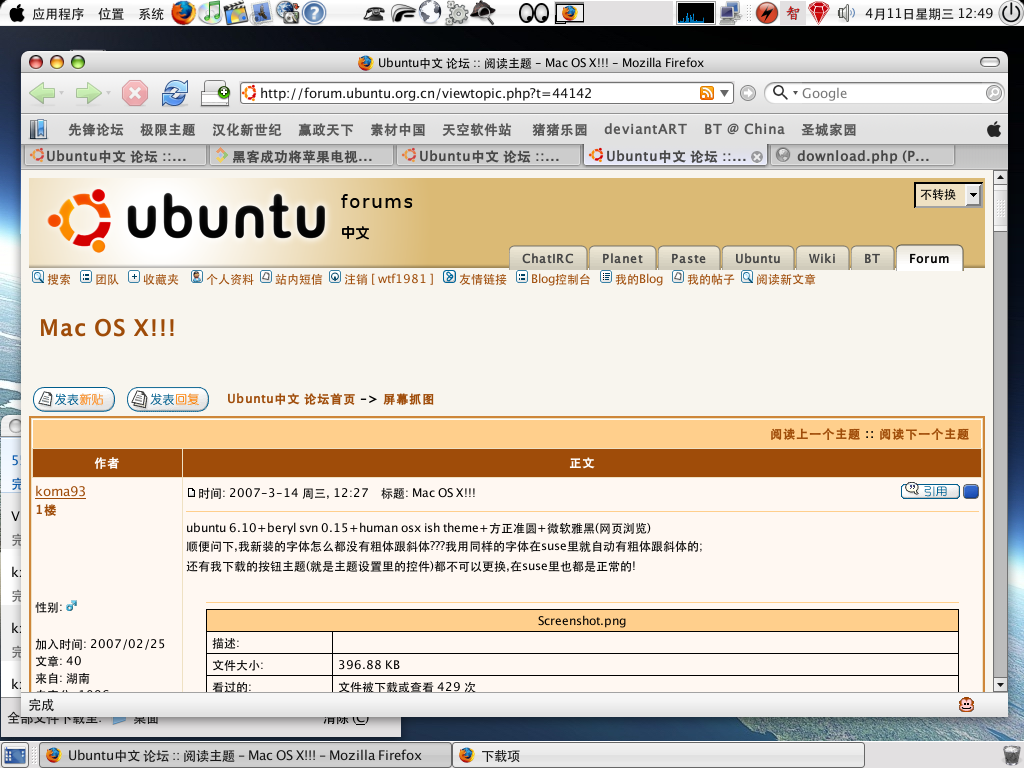Screen dimensions: 1024x768
Task: Open the back button history dropdown arrow
Action: click(61, 93)
